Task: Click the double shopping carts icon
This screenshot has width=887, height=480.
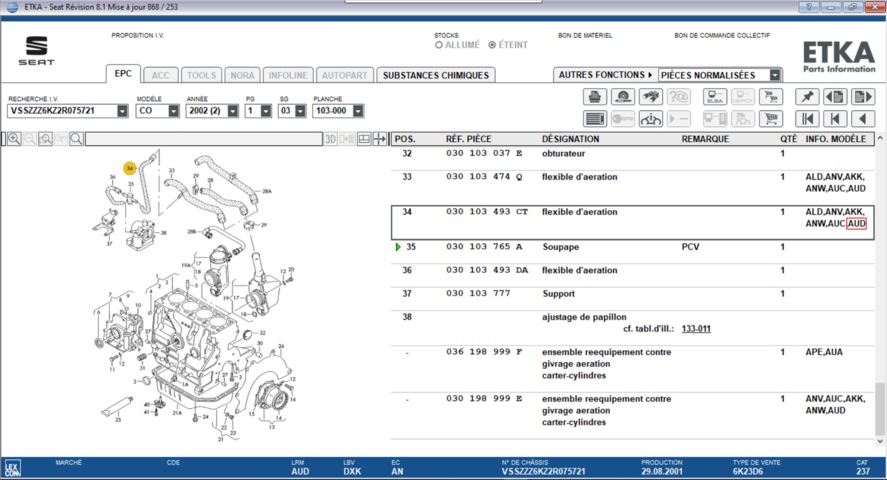Action: coord(770,97)
